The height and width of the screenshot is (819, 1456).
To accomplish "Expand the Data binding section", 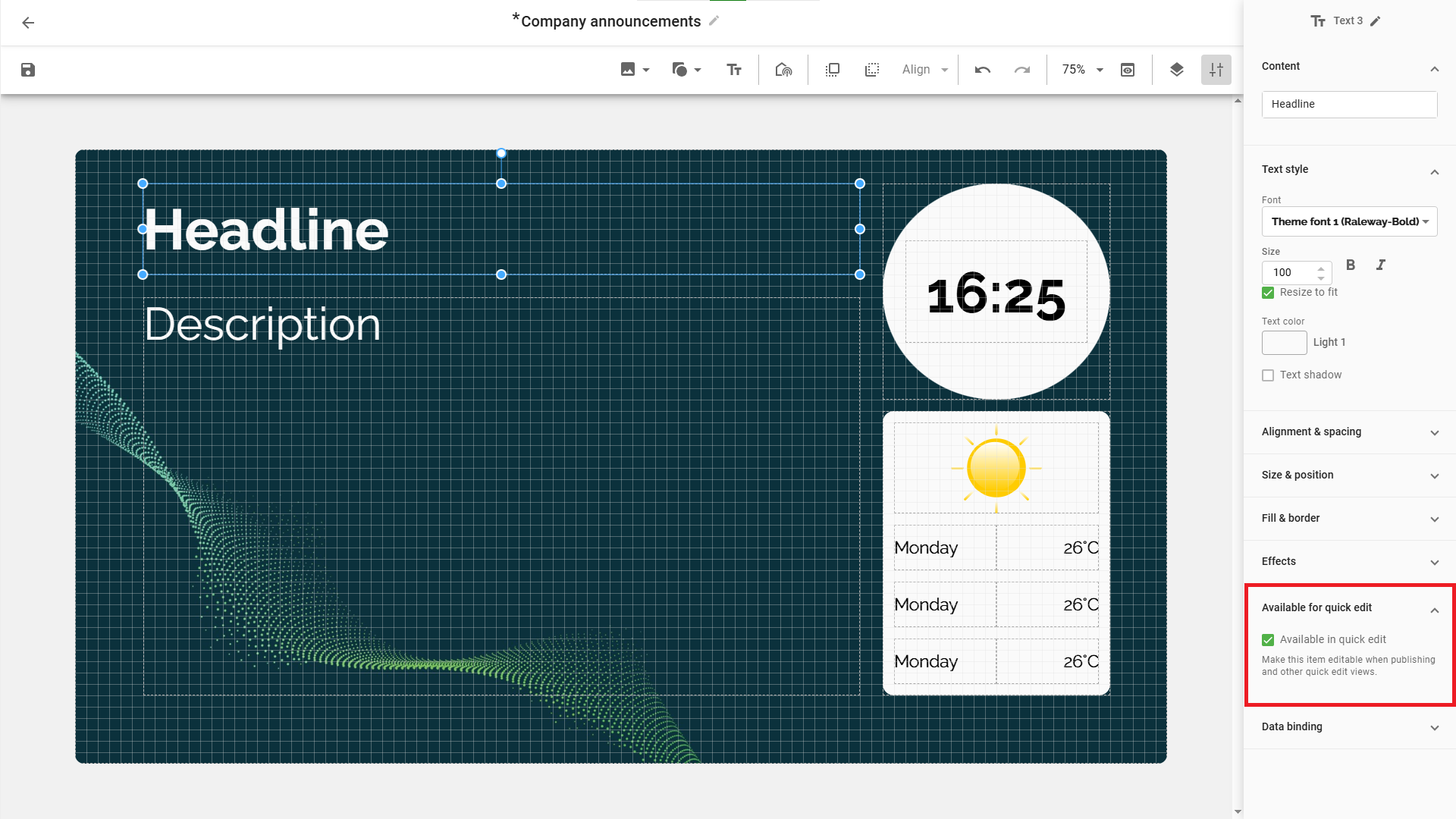I will click(x=1349, y=727).
